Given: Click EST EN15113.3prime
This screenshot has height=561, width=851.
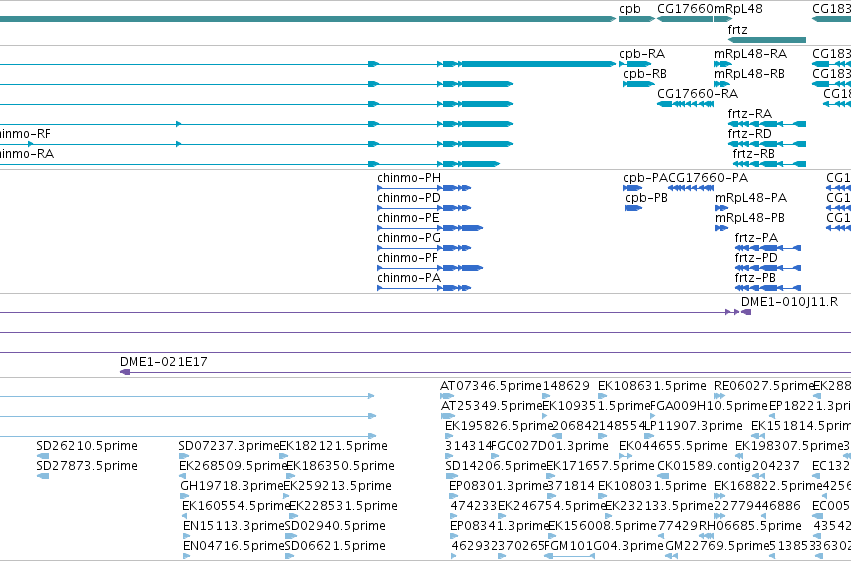Looking at the screenshot, I should coord(187,536).
